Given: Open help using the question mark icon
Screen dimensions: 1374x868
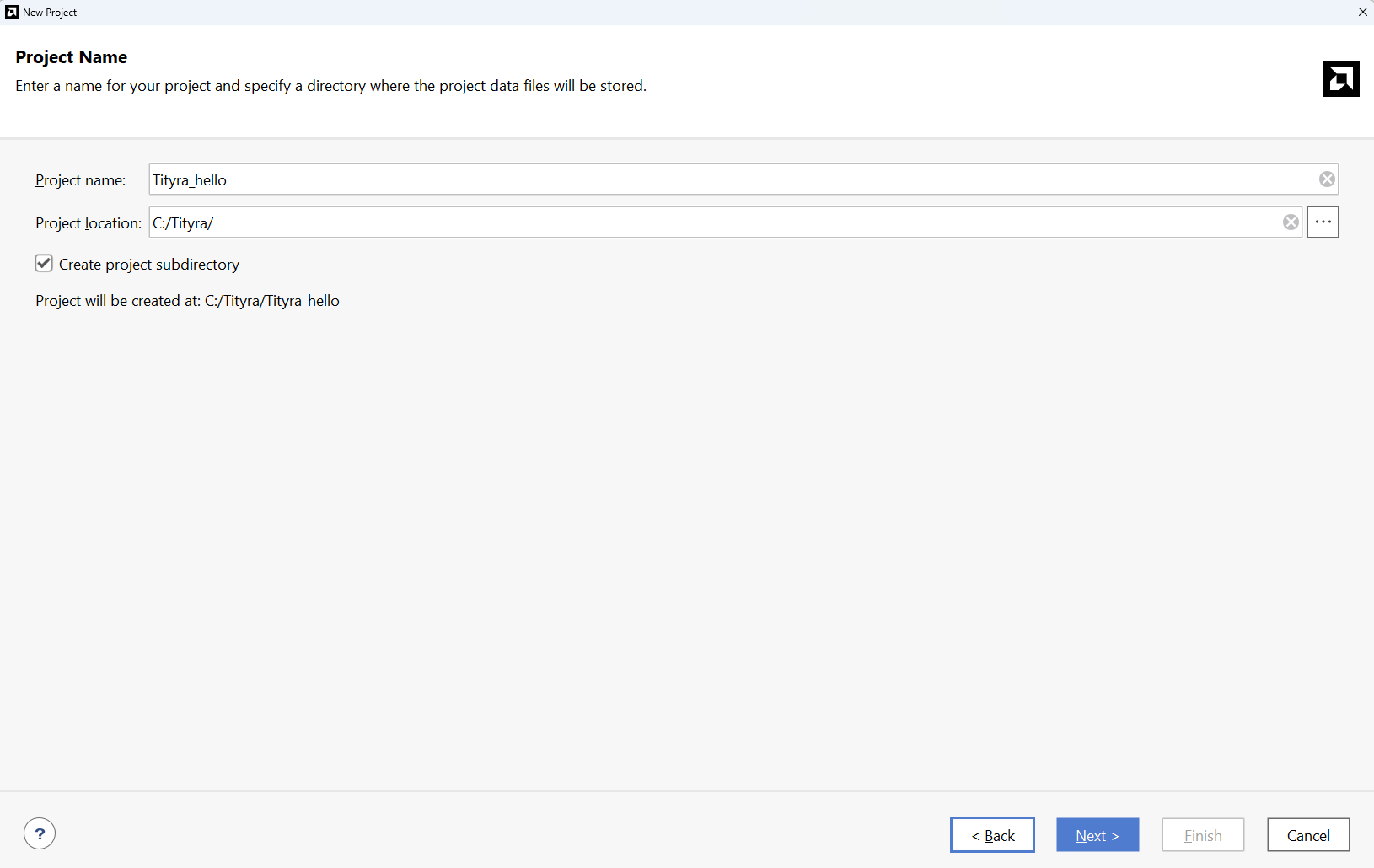Looking at the screenshot, I should coord(40,834).
